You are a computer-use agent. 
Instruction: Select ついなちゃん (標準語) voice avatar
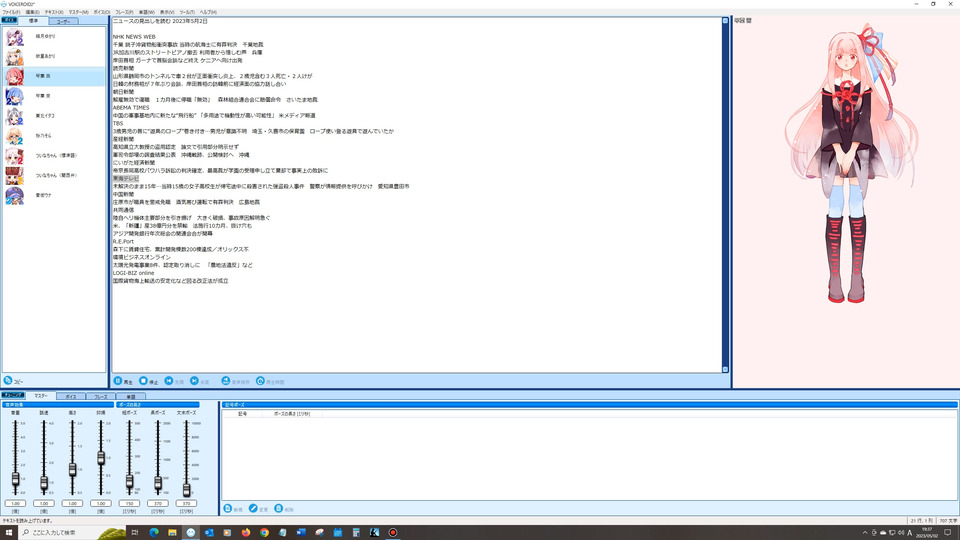pyautogui.click(x=15, y=156)
